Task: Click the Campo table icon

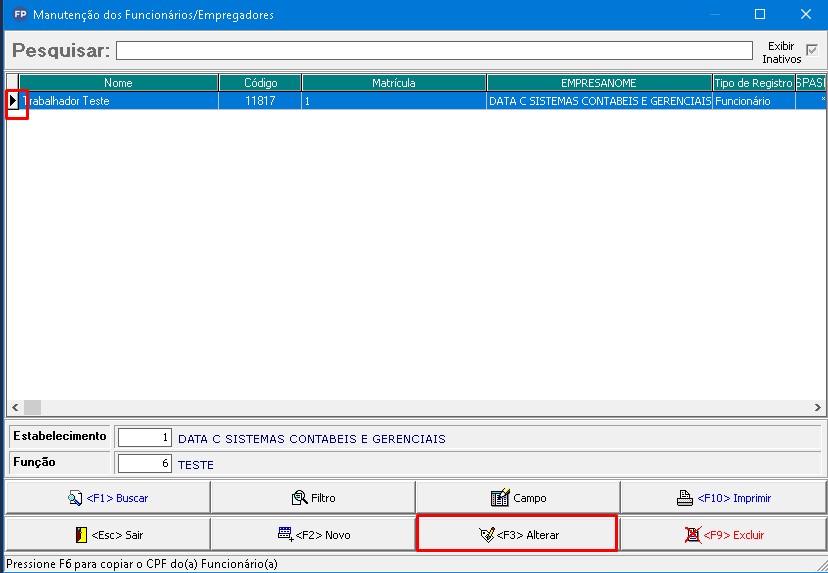Action: [x=500, y=498]
